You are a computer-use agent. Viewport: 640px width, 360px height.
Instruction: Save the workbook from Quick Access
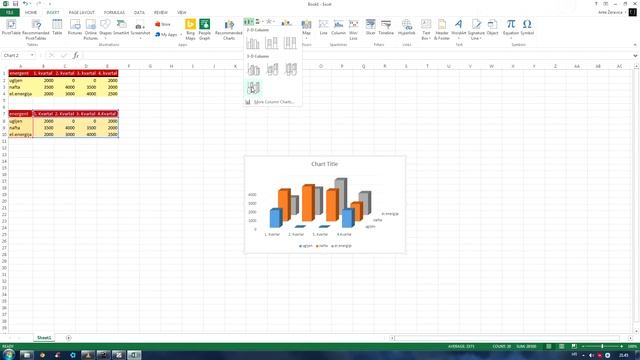15,4
